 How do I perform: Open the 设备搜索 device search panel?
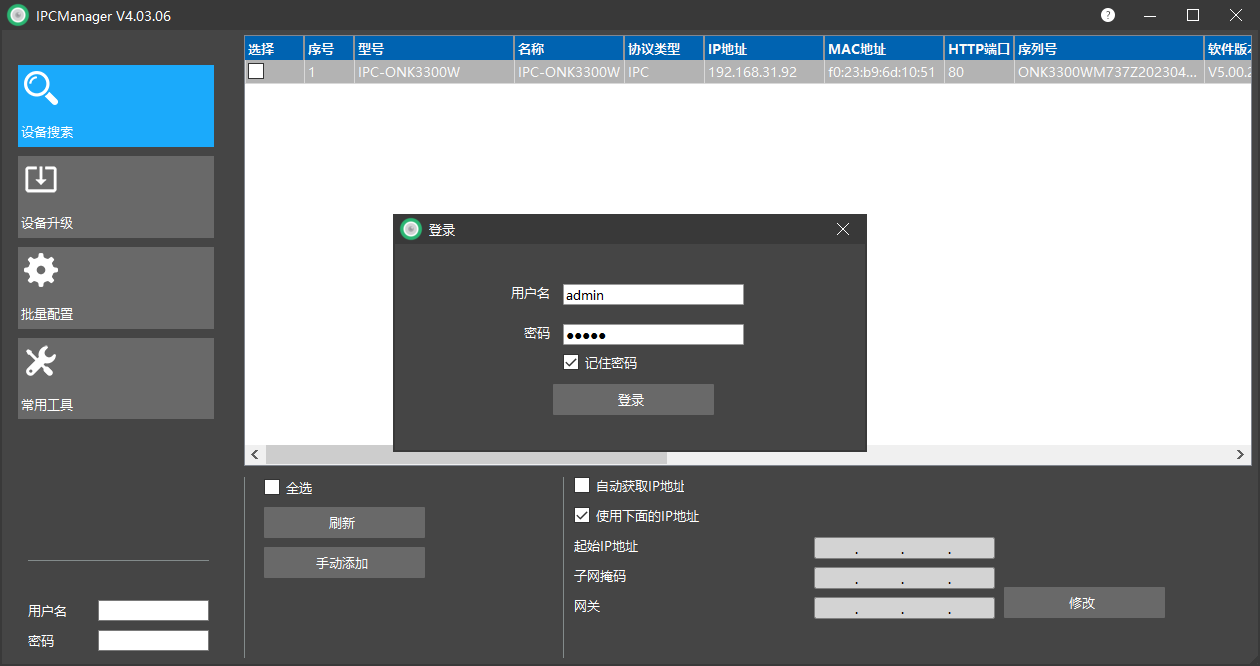coord(116,106)
